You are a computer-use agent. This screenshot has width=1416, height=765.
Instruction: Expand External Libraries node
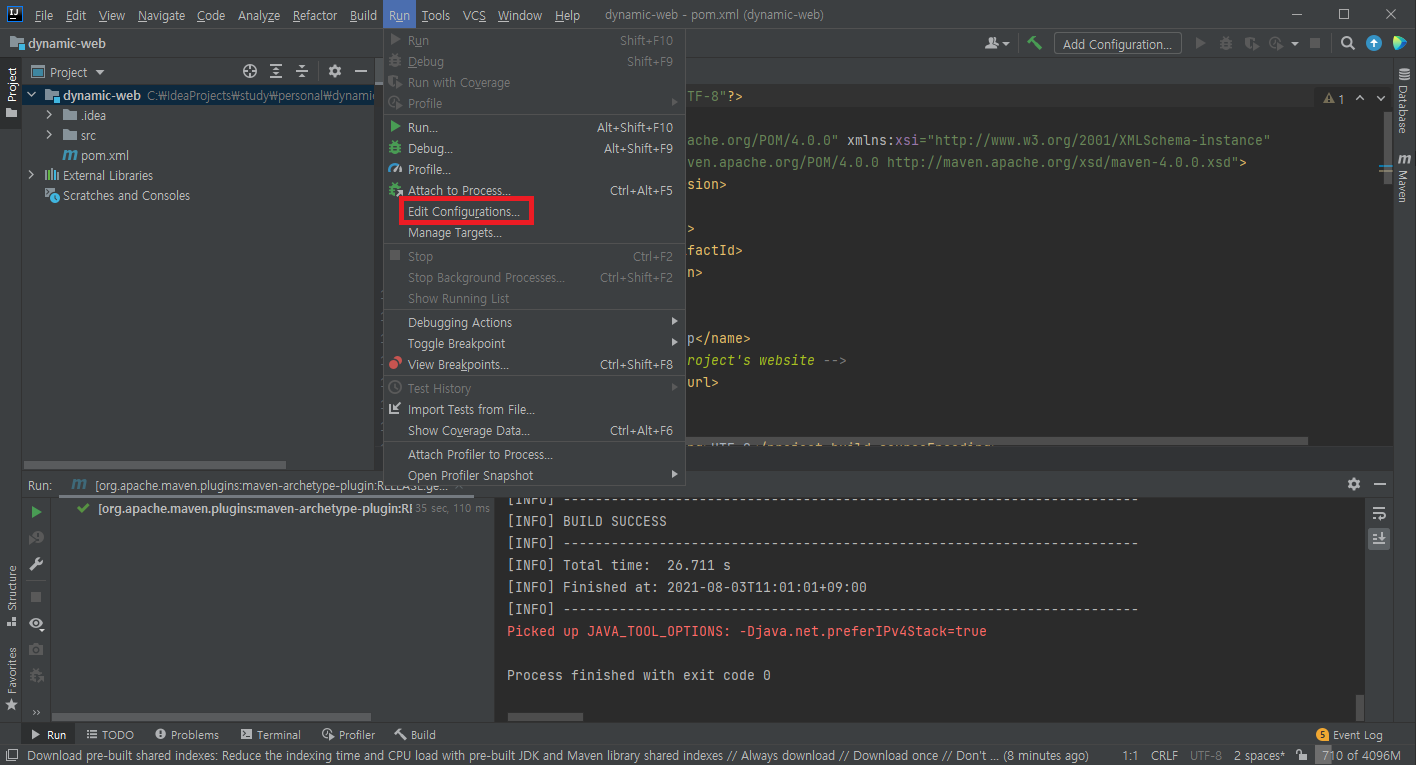coord(31,175)
